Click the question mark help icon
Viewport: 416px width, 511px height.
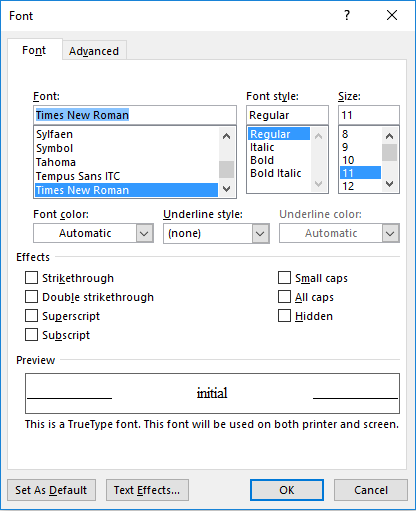pyautogui.click(x=347, y=15)
